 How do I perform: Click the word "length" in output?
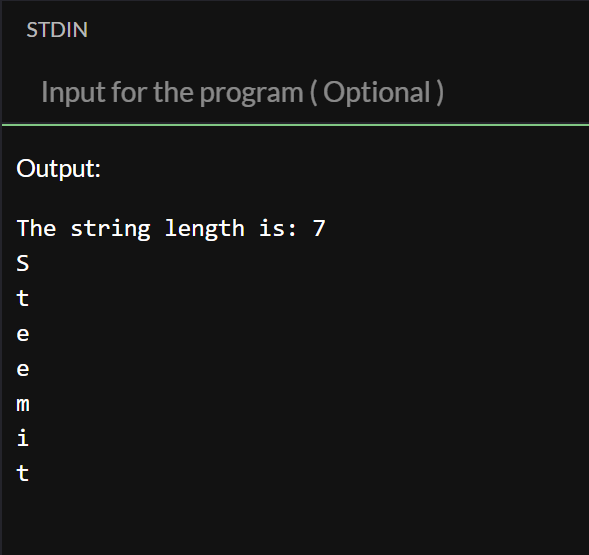click(x=205, y=229)
